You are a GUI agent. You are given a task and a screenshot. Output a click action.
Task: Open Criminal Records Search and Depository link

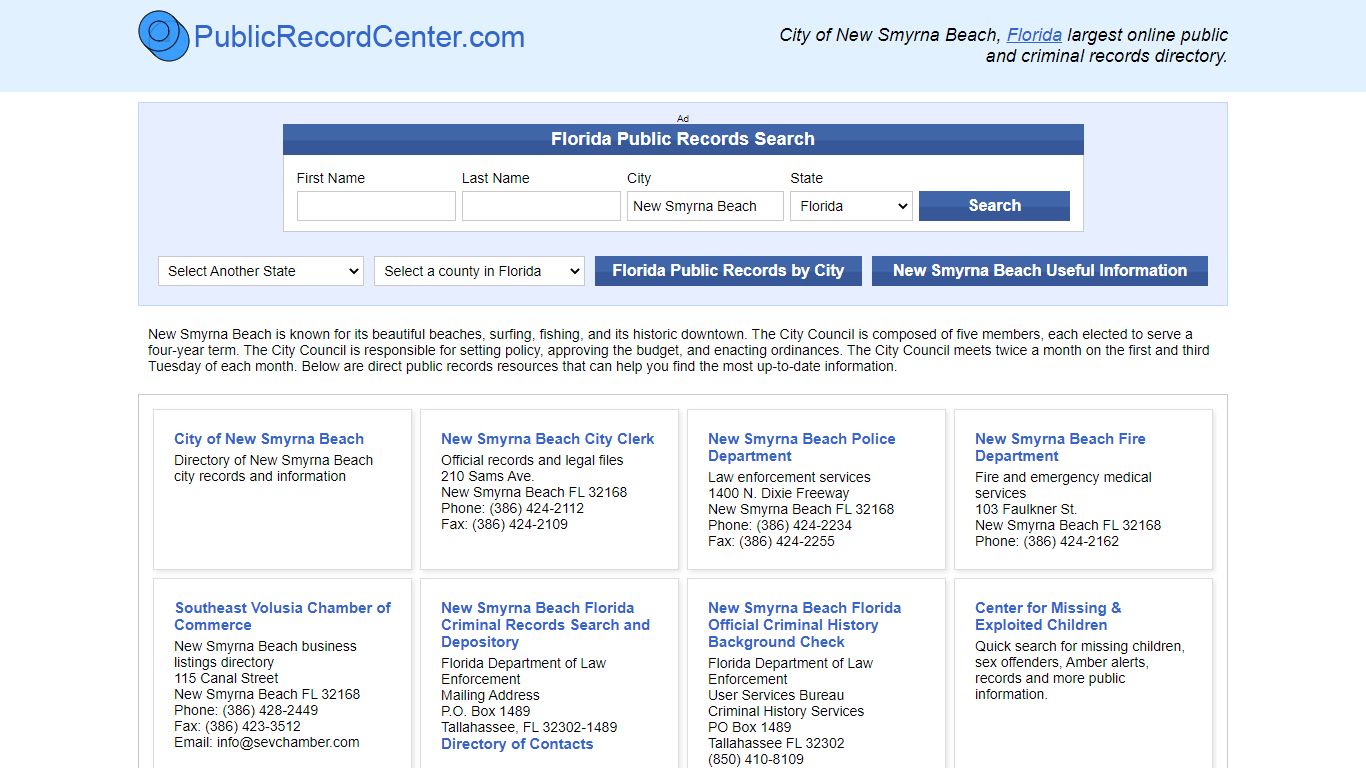coord(545,625)
